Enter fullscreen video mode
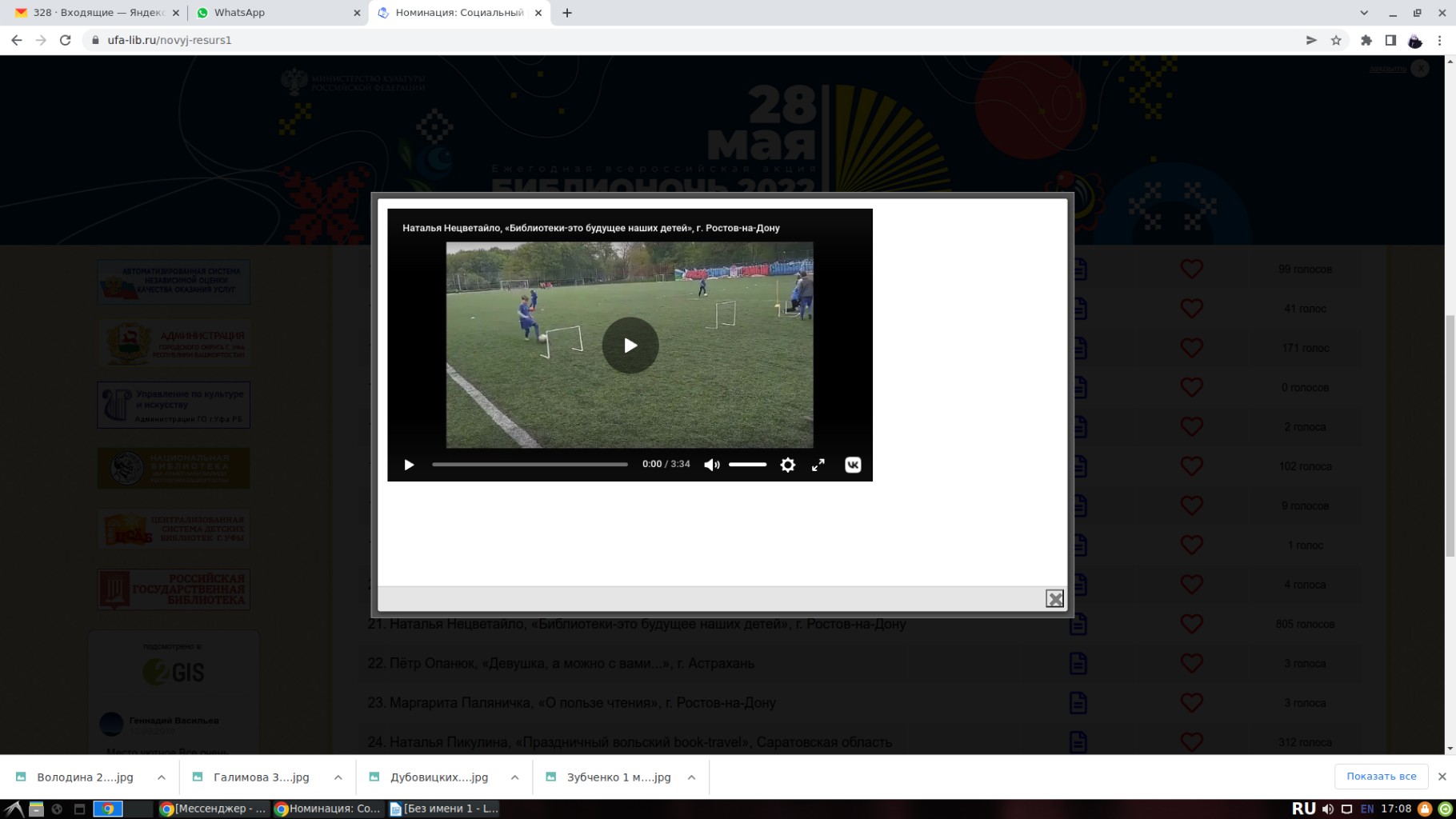The width and height of the screenshot is (1456, 819). click(x=818, y=465)
